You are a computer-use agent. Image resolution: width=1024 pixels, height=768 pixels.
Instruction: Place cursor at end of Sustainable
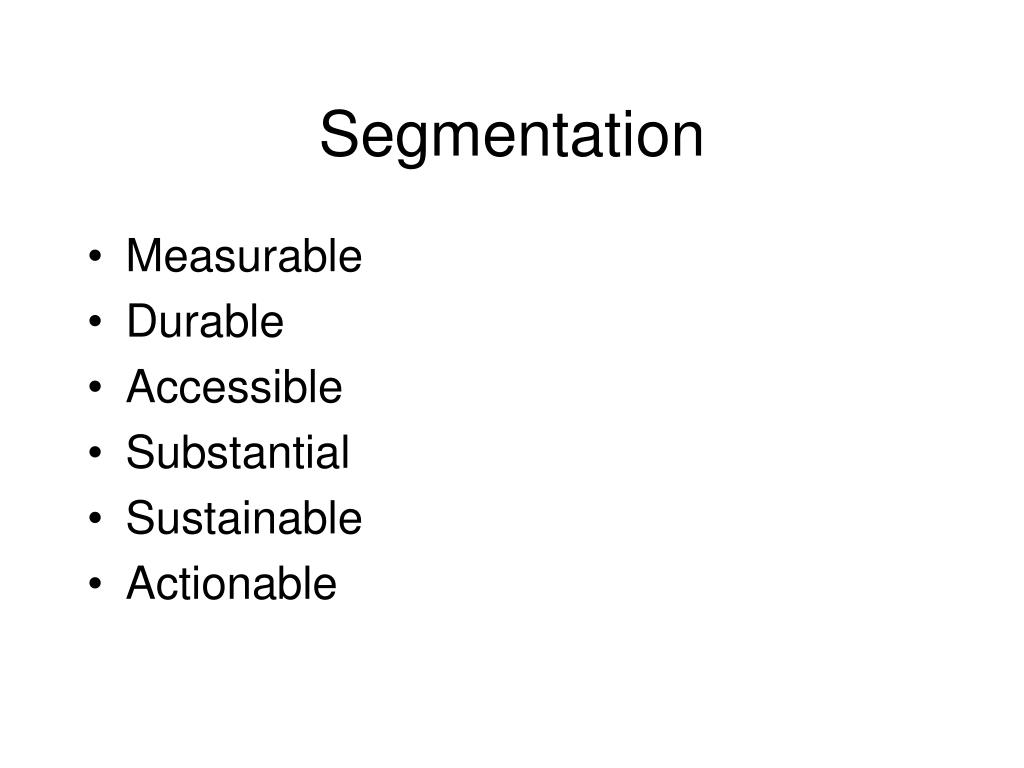(362, 518)
